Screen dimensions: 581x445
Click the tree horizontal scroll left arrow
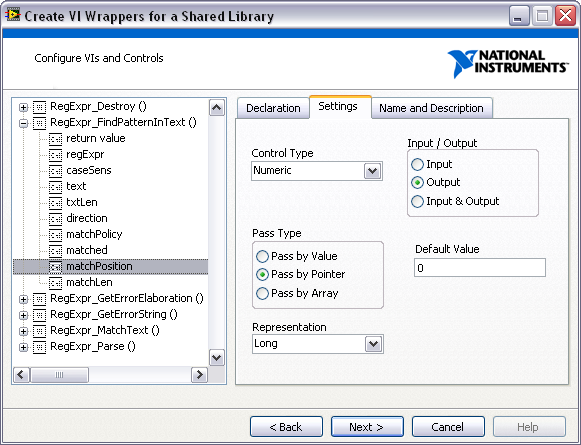click(x=21, y=375)
